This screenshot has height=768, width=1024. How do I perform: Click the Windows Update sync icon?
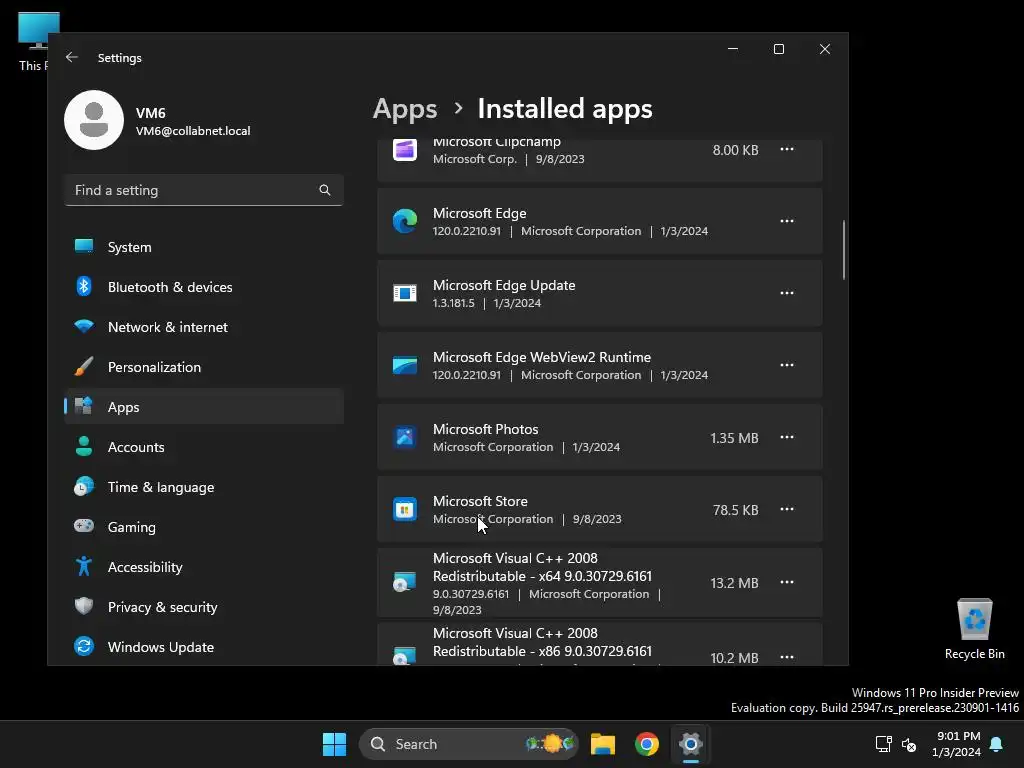tap(84, 647)
